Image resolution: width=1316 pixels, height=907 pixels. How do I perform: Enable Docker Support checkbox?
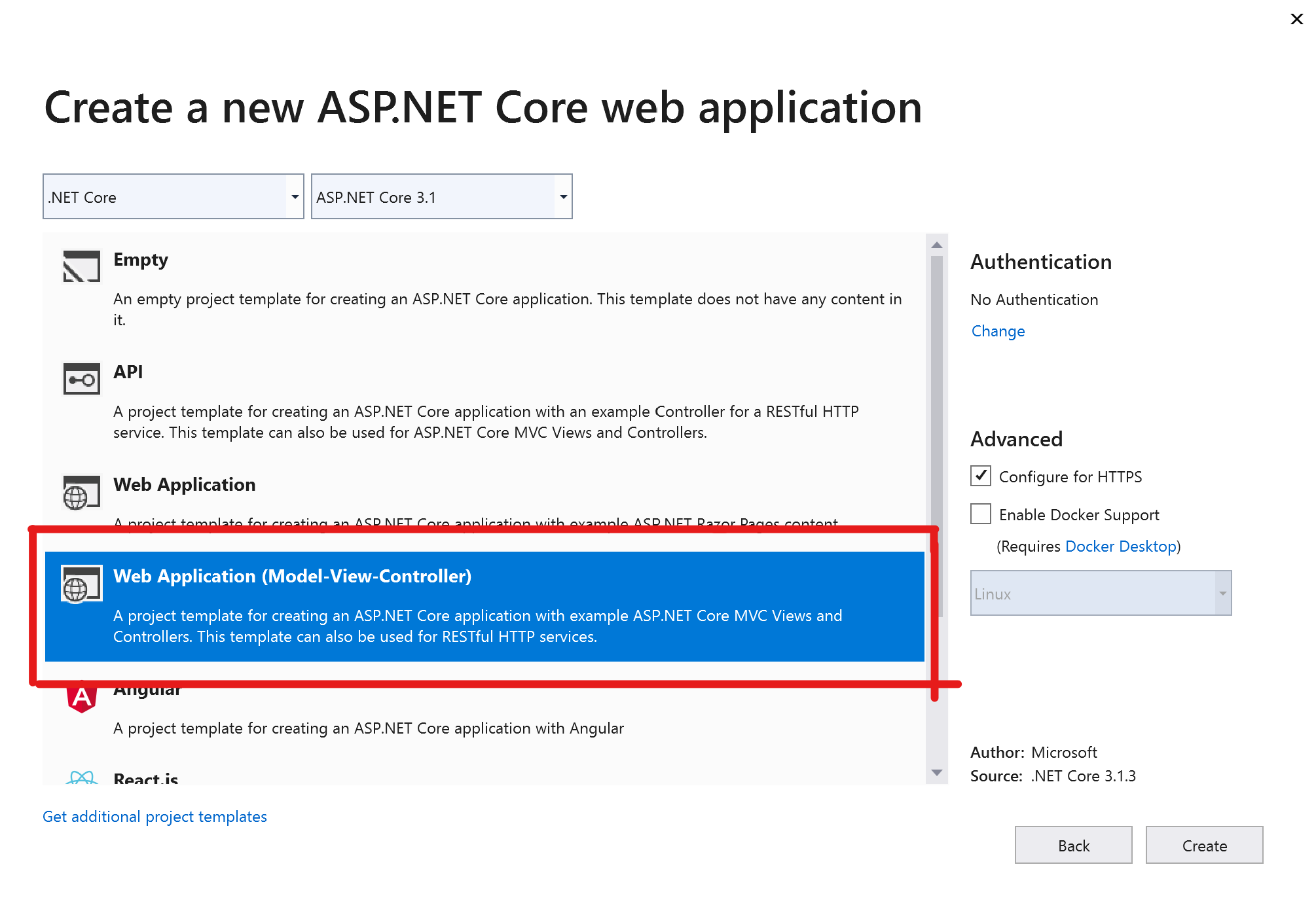pos(981,514)
